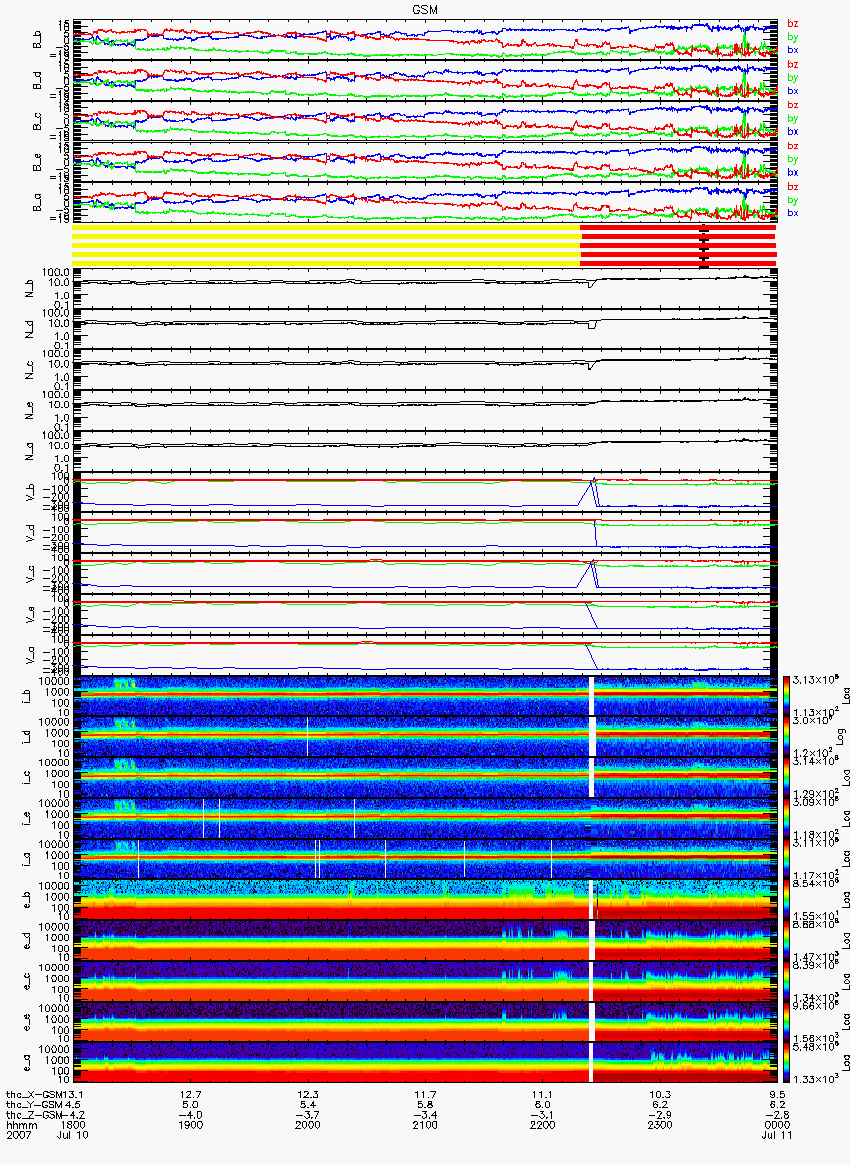The image size is (850, 1164).
Task: Select the B_d axis label
Action: coord(37,82)
